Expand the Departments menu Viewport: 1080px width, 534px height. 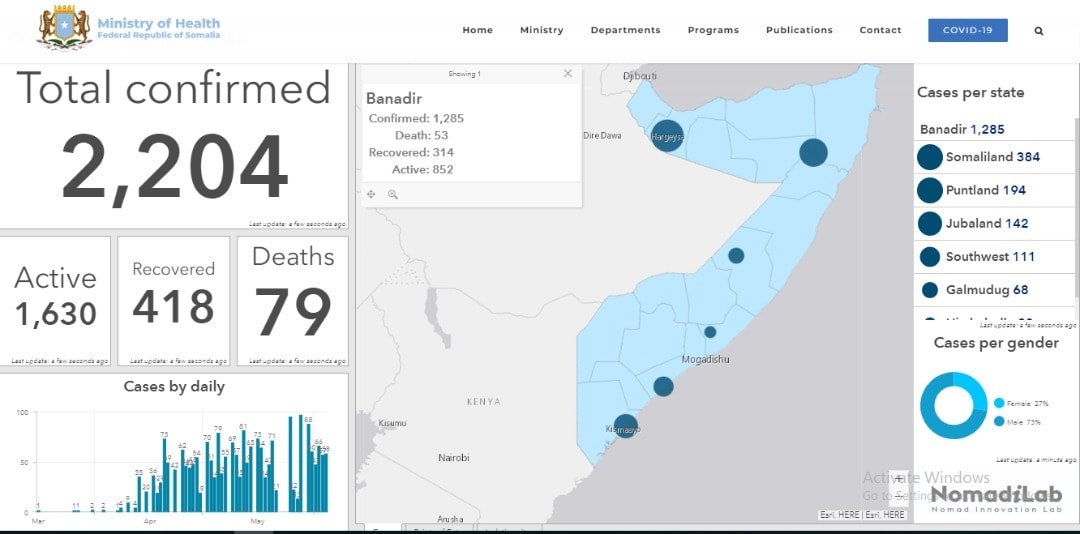coord(625,30)
